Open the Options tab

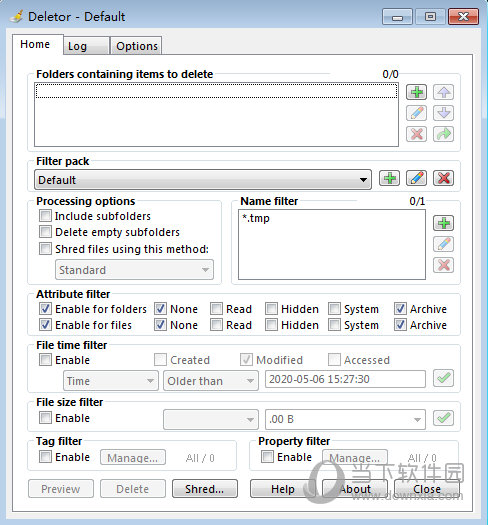(x=136, y=46)
